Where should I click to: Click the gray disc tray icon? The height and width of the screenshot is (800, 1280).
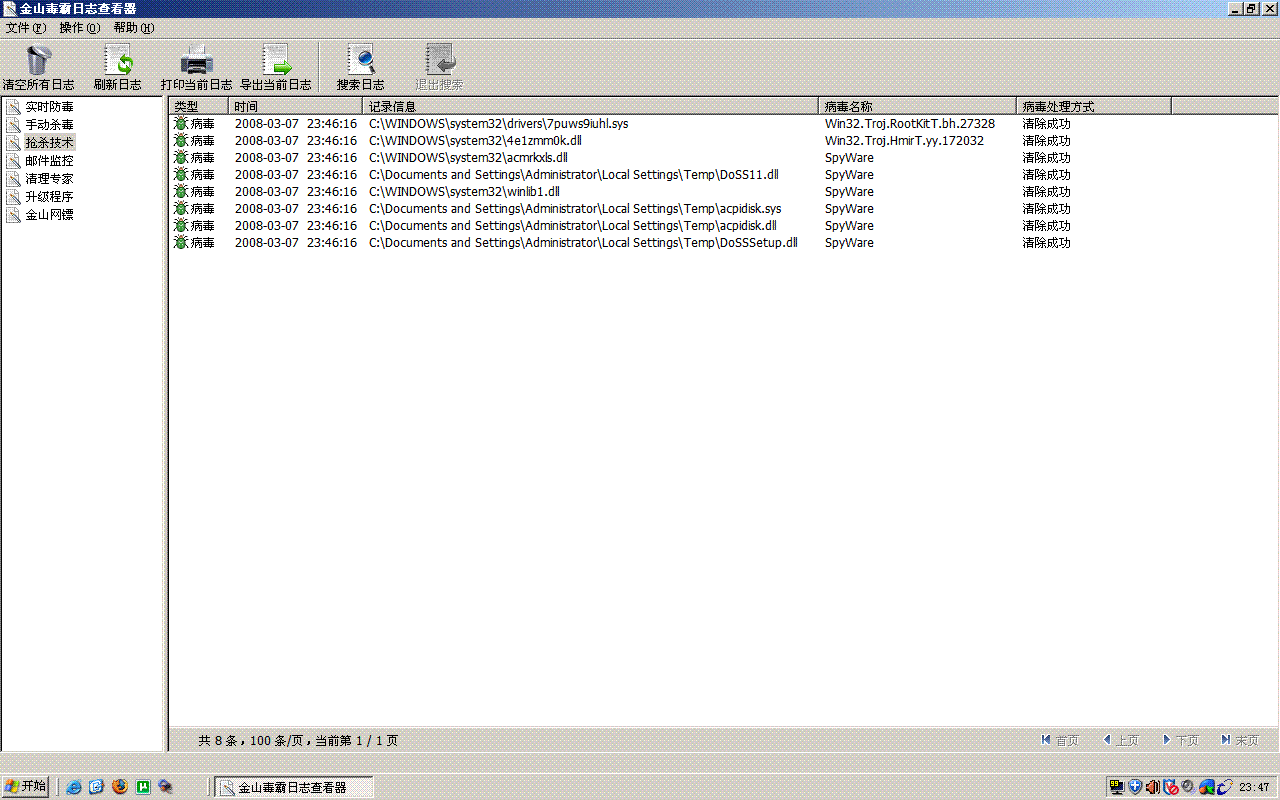click(1187, 787)
